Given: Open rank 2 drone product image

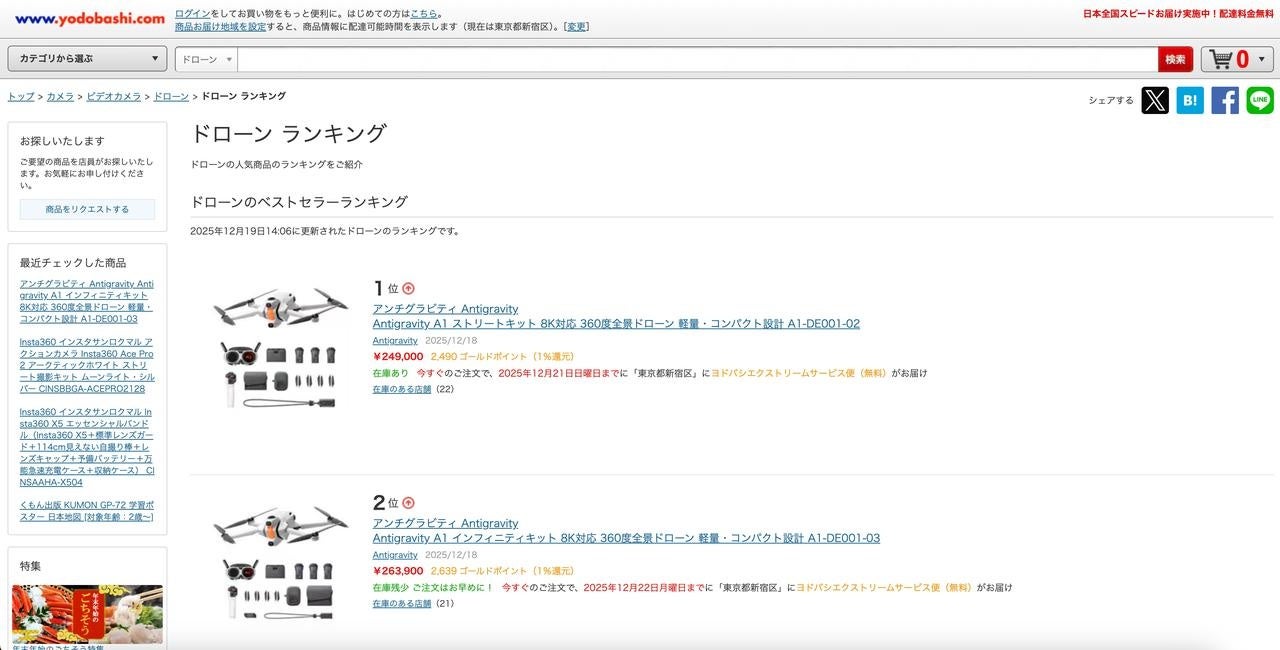Looking at the screenshot, I should coord(281,562).
